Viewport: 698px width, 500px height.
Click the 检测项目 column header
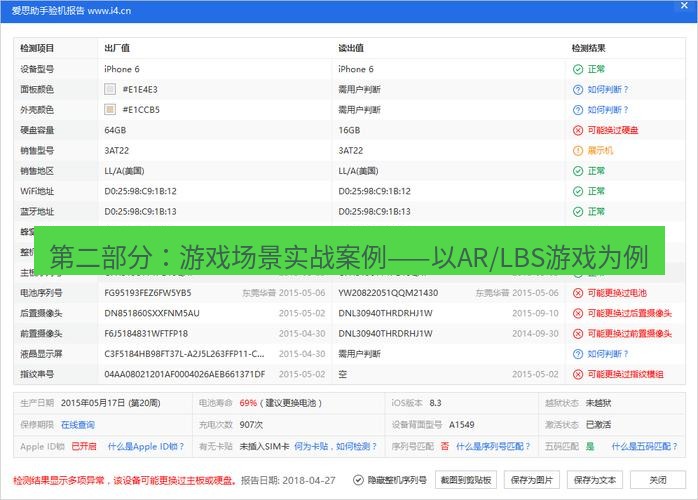(37, 48)
